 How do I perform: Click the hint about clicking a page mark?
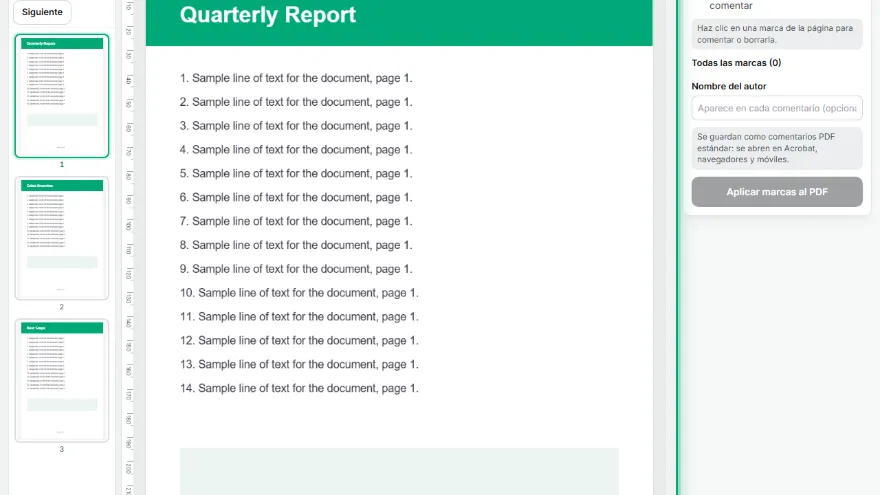point(777,34)
